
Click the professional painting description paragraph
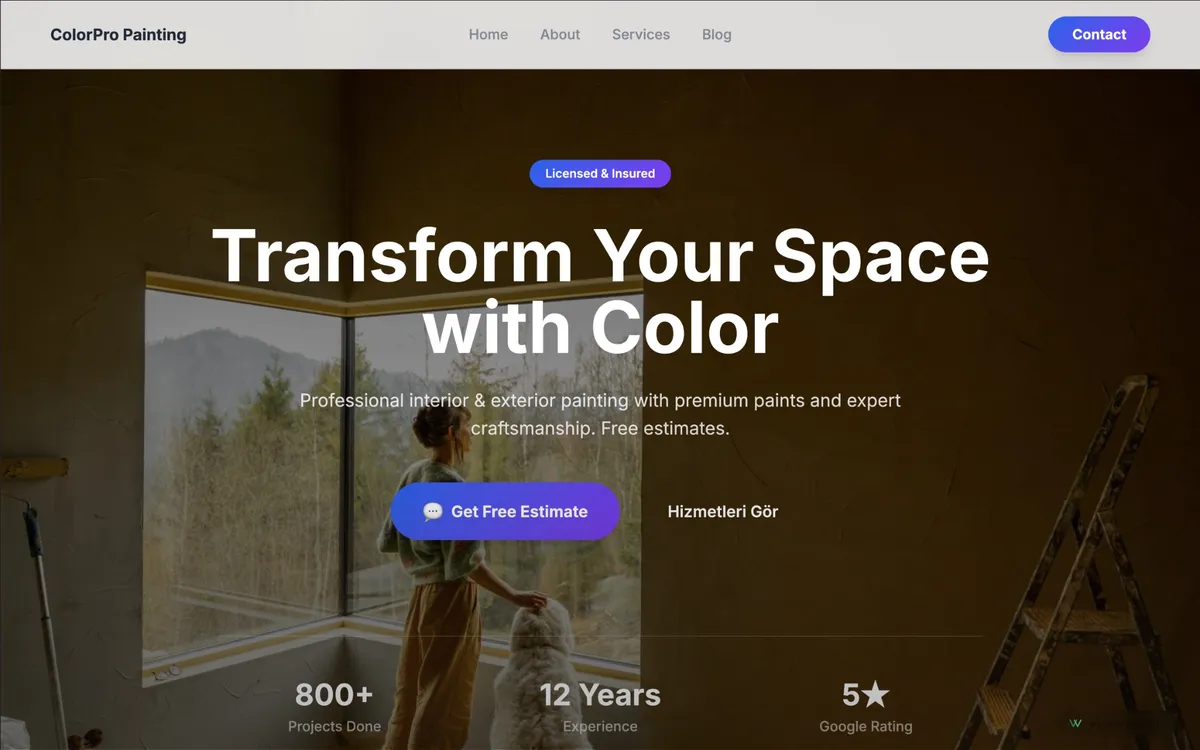pos(600,414)
